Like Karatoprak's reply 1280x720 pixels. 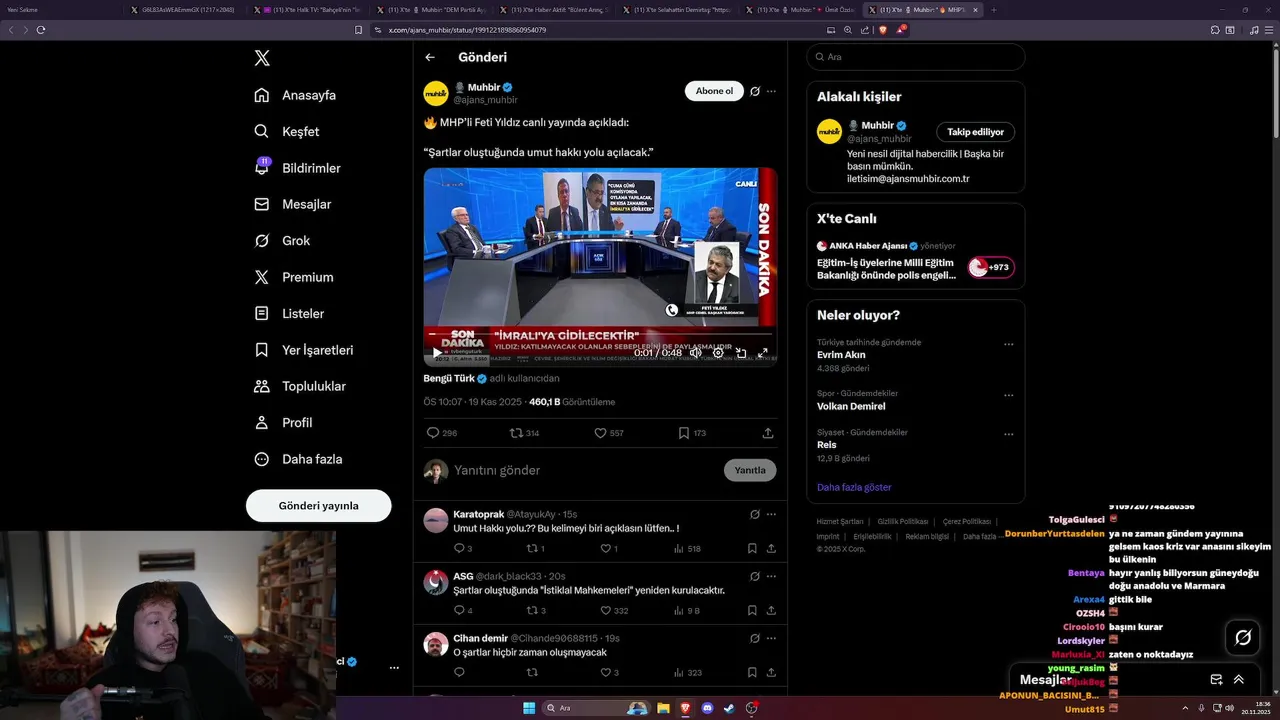(x=609, y=548)
